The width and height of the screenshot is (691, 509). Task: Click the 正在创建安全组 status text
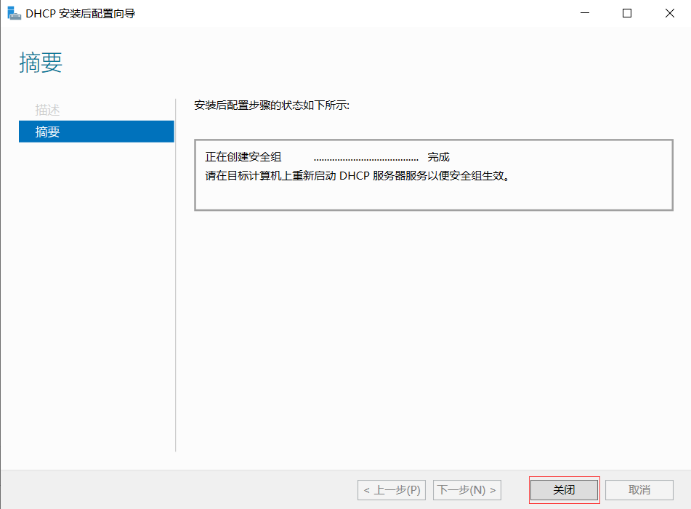(243, 157)
